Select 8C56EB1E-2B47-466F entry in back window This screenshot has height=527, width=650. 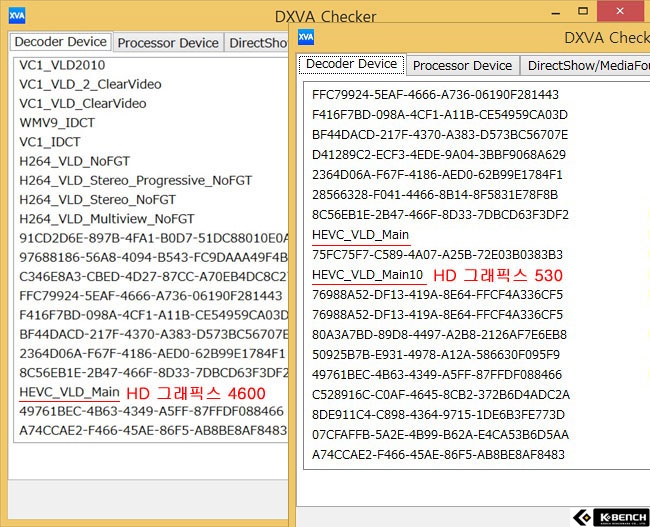point(154,372)
